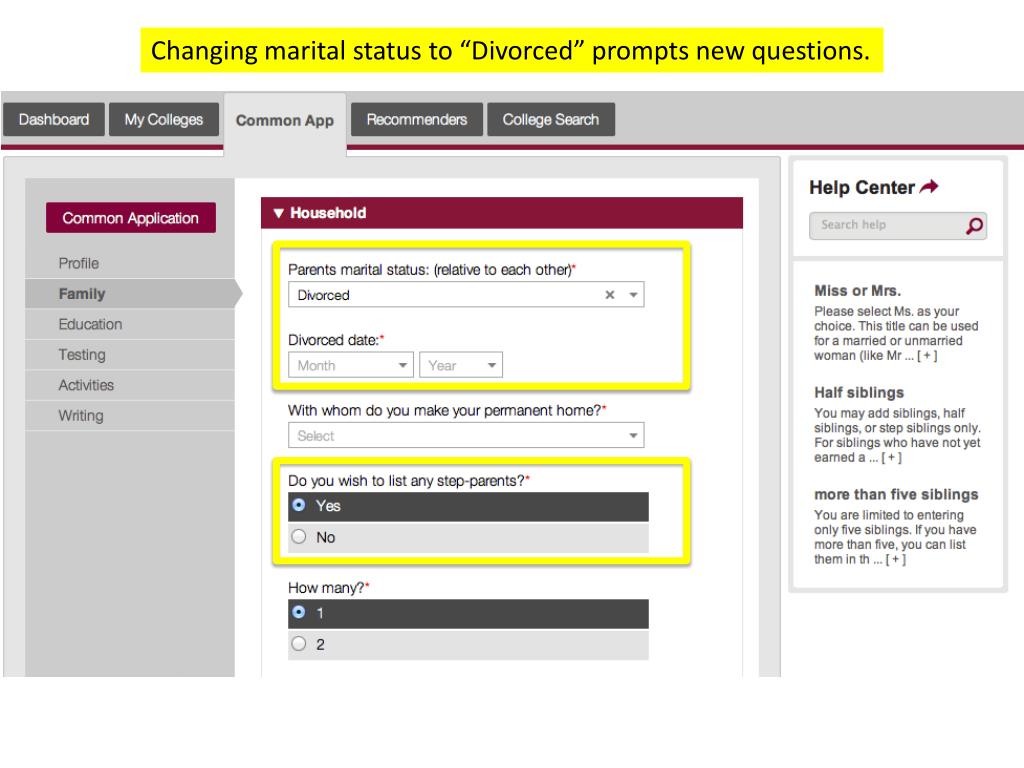This screenshot has width=1024, height=768.
Task: Switch to the Common App tab
Action: (285, 121)
